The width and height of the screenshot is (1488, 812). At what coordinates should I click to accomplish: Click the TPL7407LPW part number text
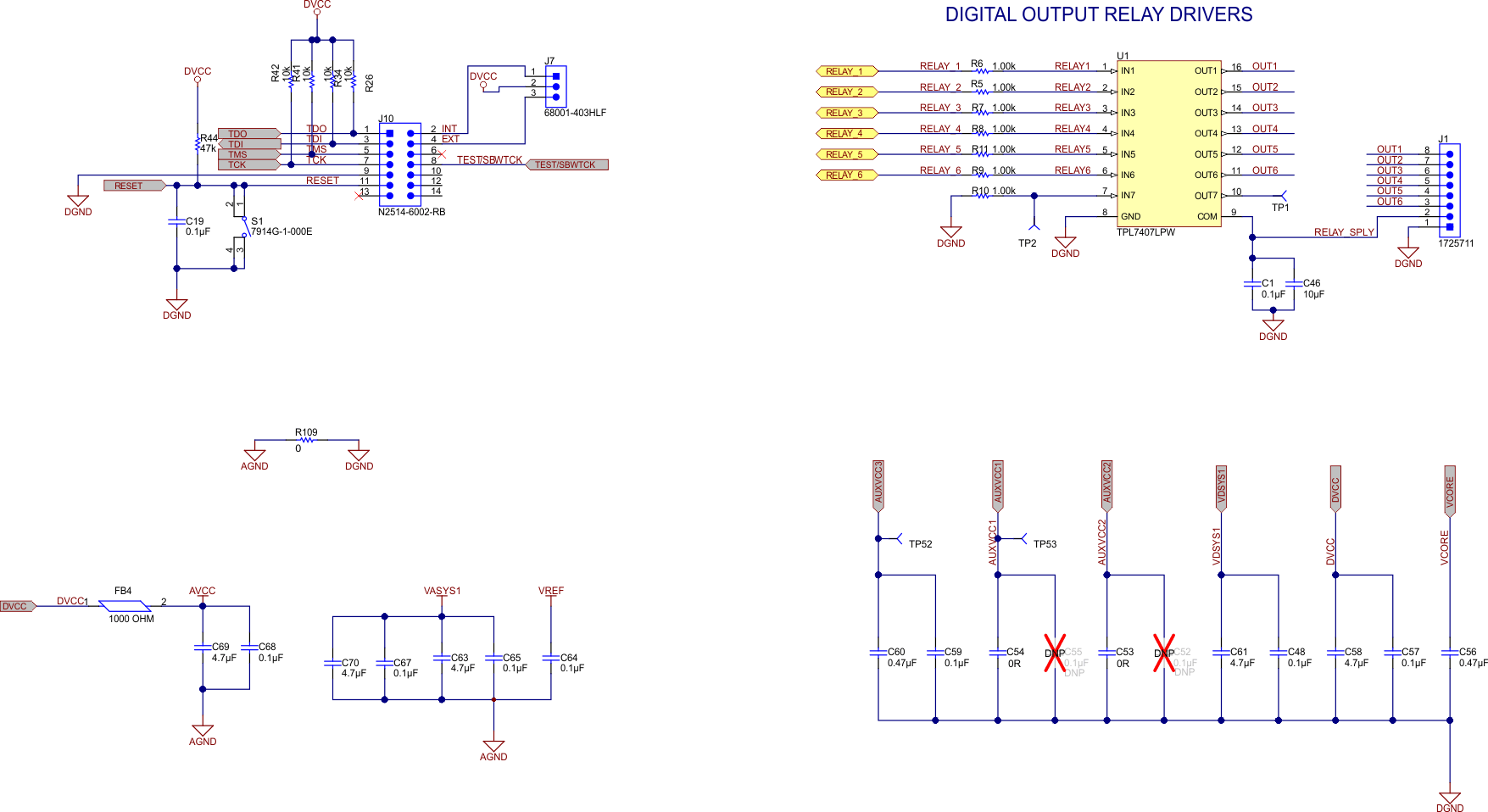coord(1145,232)
